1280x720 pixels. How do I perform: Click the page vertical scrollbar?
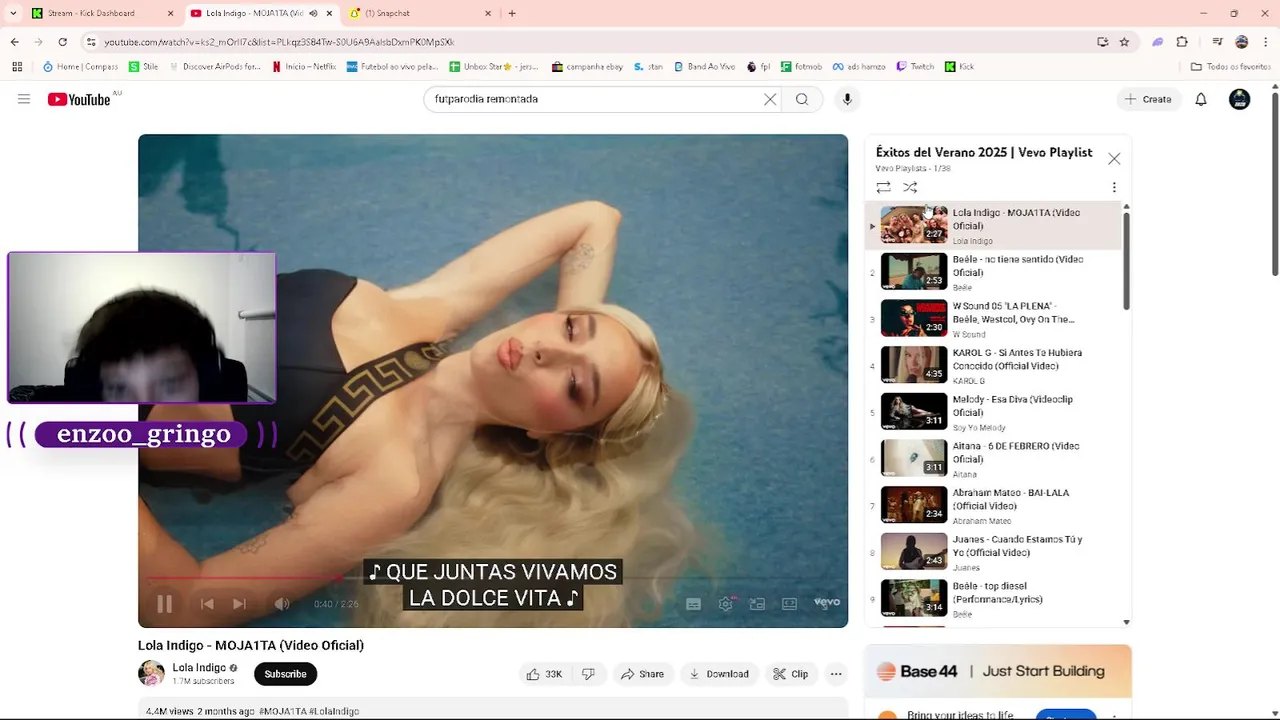(x=1275, y=185)
